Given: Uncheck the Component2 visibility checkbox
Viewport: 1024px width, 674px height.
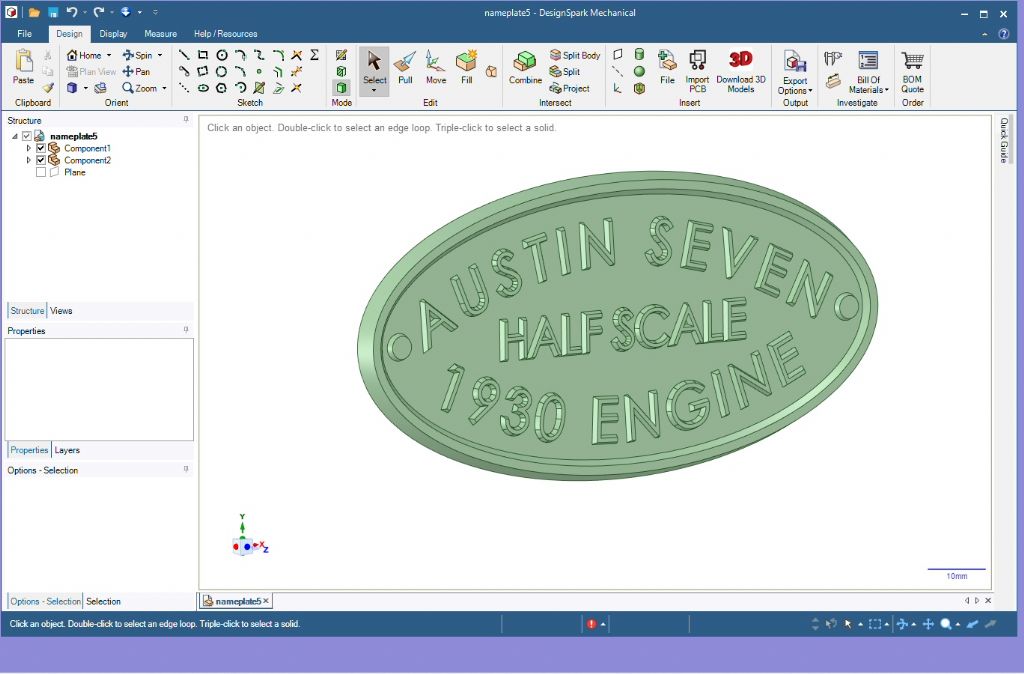Looking at the screenshot, I should click(40, 160).
